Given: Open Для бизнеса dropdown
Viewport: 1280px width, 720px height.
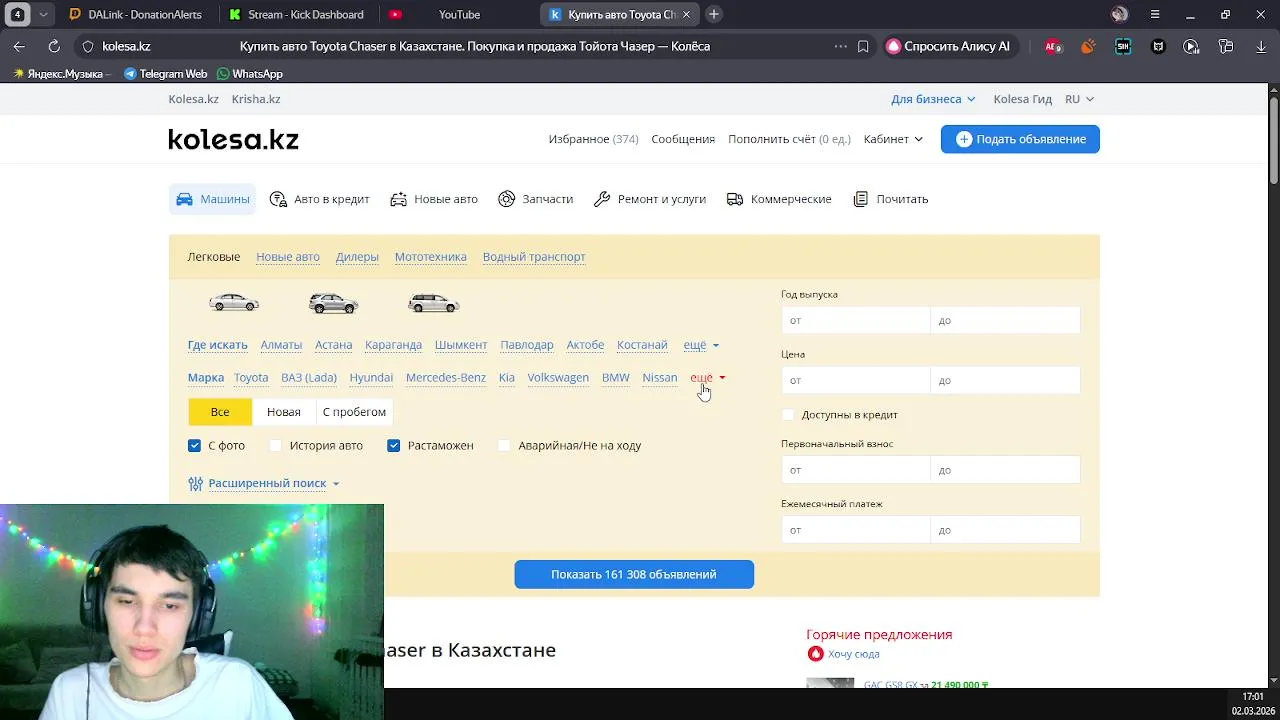Looking at the screenshot, I should pyautogui.click(x=933, y=99).
